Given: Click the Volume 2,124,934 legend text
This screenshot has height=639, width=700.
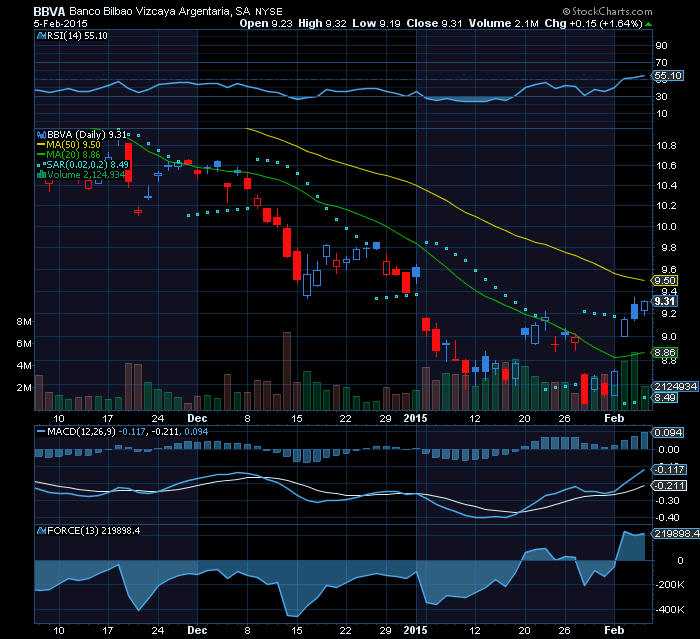Looking at the screenshot, I should pyautogui.click(x=86, y=175).
